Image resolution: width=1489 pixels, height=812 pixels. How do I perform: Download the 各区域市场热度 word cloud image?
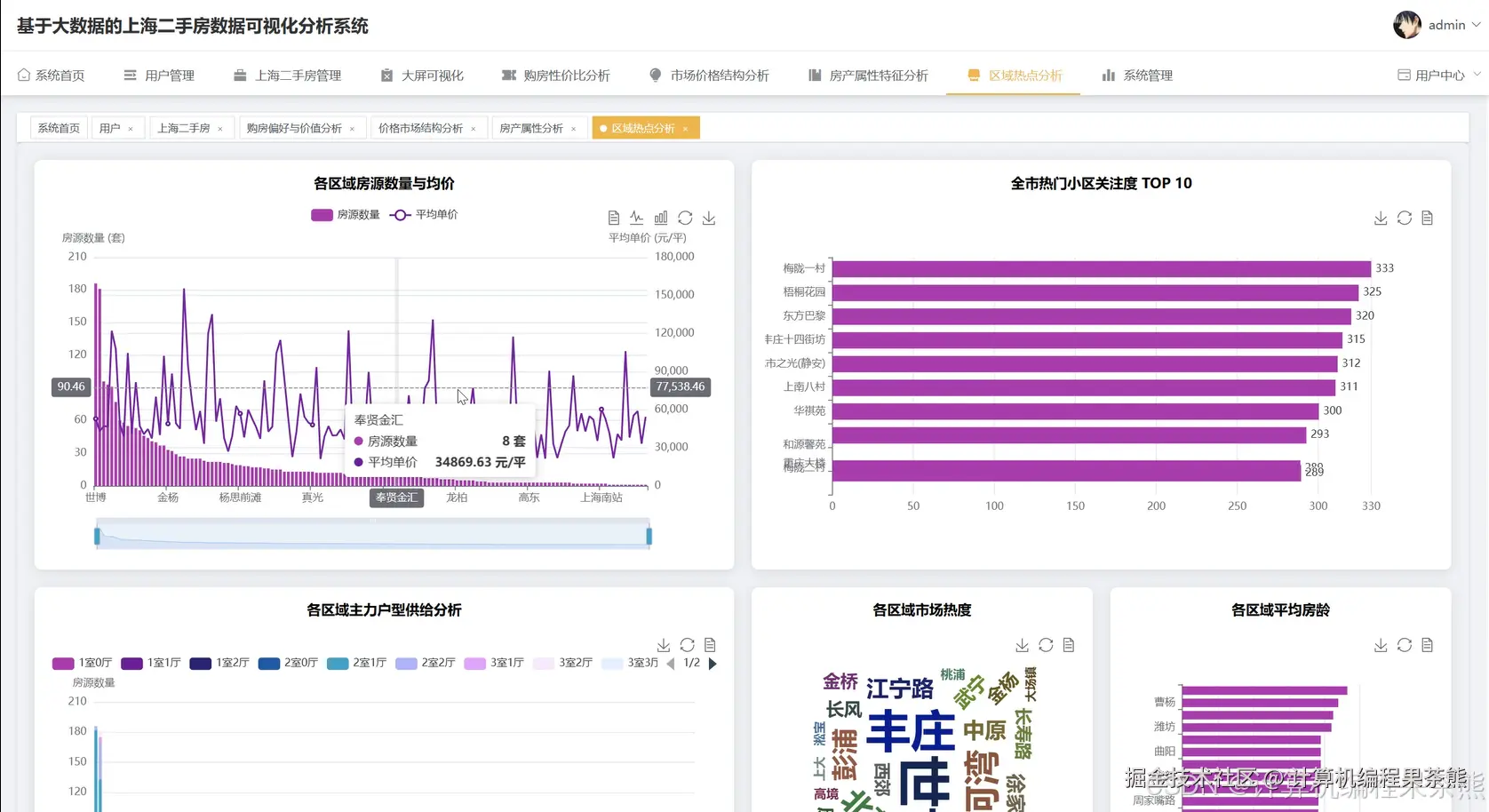click(1022, 645)
